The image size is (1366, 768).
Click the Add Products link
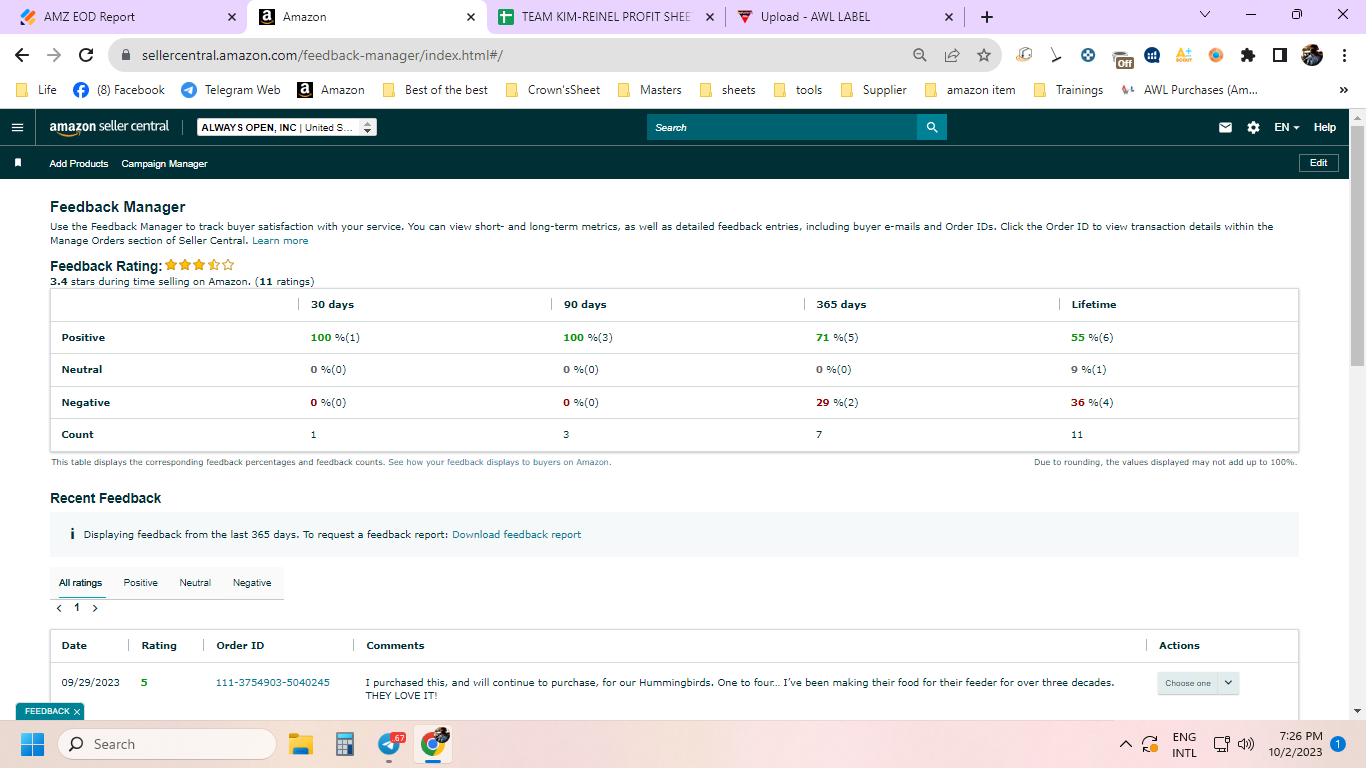tap(79, 164)
